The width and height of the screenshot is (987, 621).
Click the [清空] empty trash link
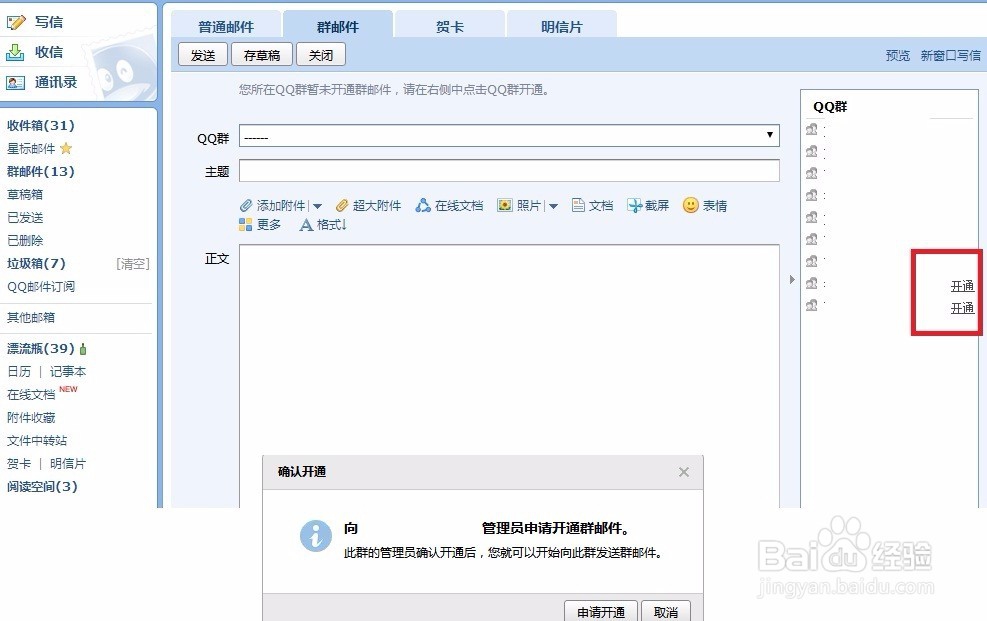click(x=133, y=264)
